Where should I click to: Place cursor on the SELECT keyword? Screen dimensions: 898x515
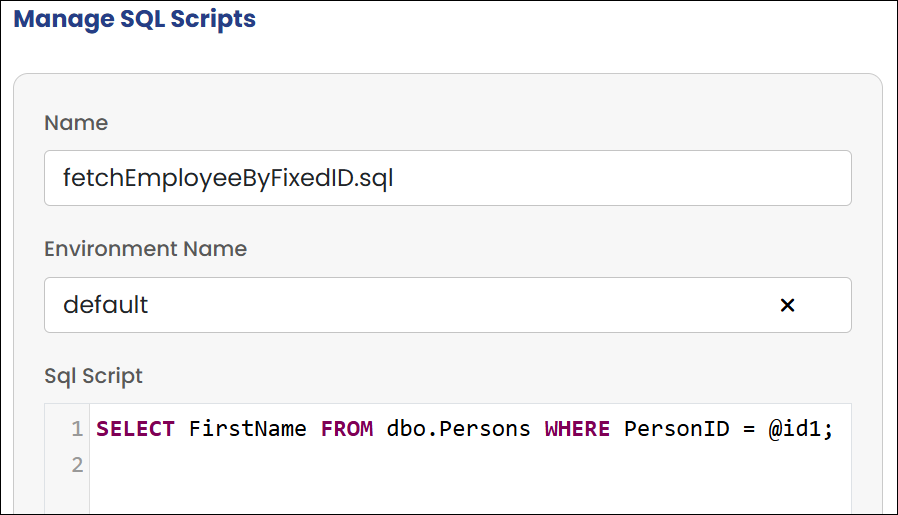[135, 429]
